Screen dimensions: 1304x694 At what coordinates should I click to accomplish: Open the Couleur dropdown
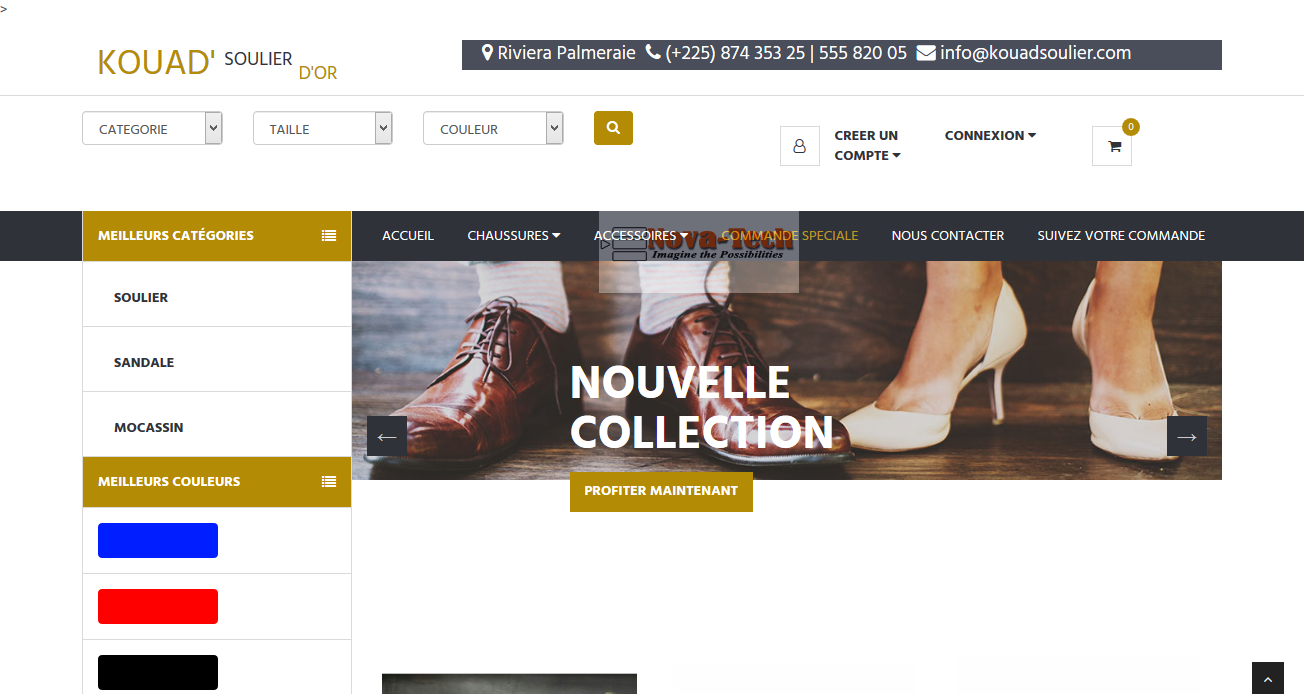pyautogui.click(x=493, y=129)
